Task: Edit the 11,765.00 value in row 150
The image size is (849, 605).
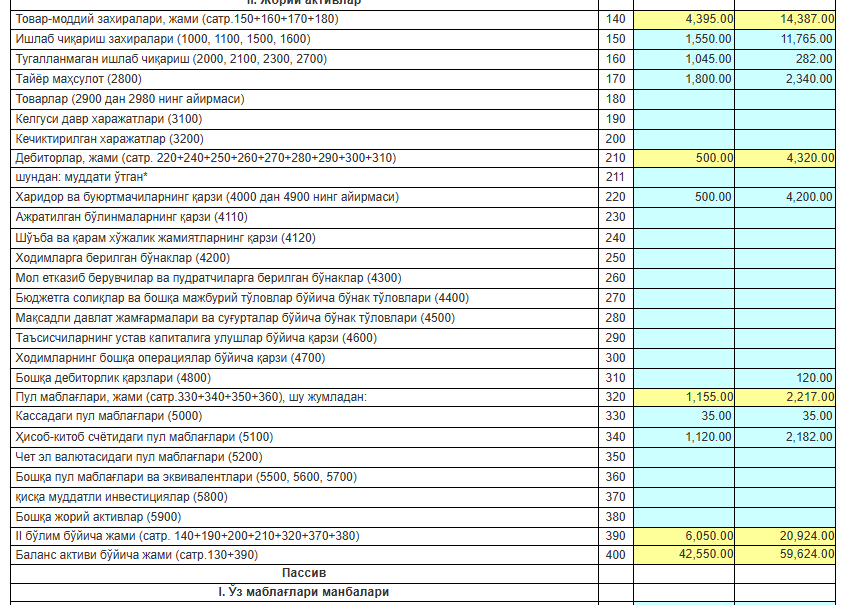Action: [785, 39]
